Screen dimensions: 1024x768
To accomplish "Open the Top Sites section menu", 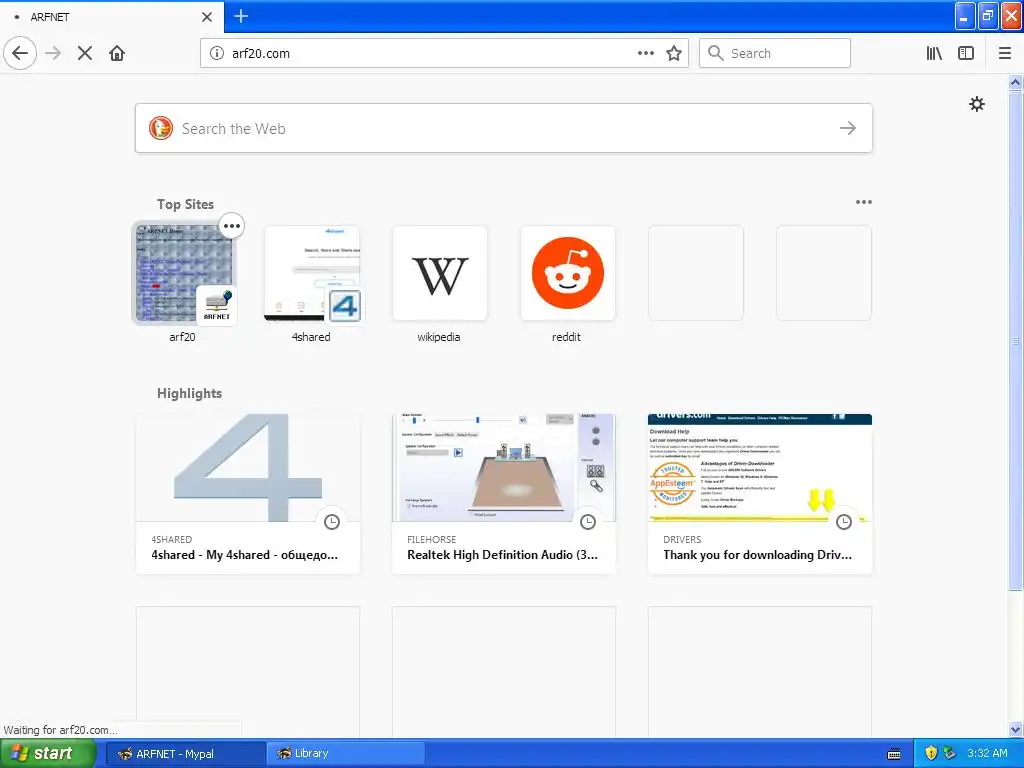I will pos(863,202).
